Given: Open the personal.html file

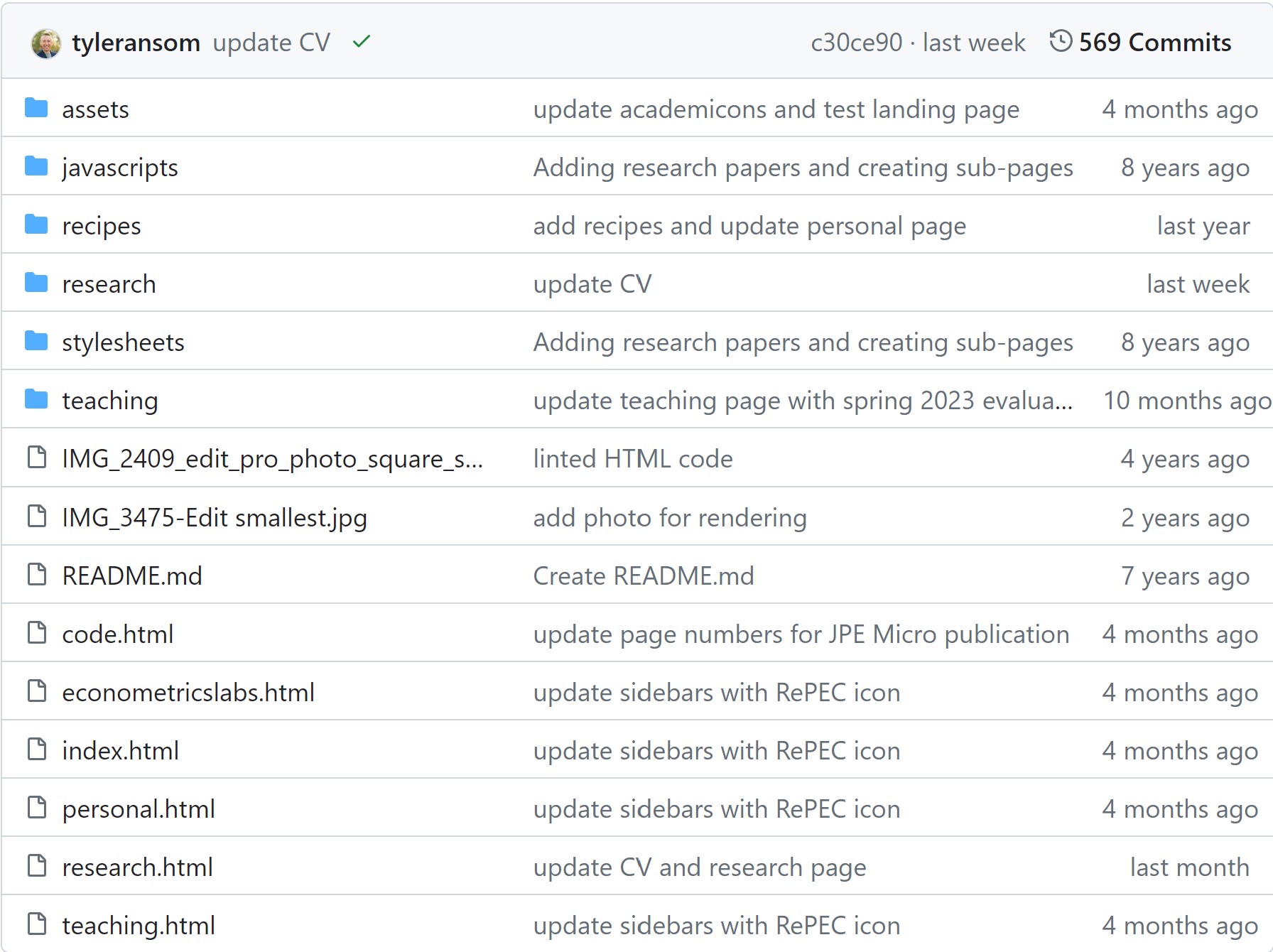Looking at the screenshot, I should click(139, 808).
